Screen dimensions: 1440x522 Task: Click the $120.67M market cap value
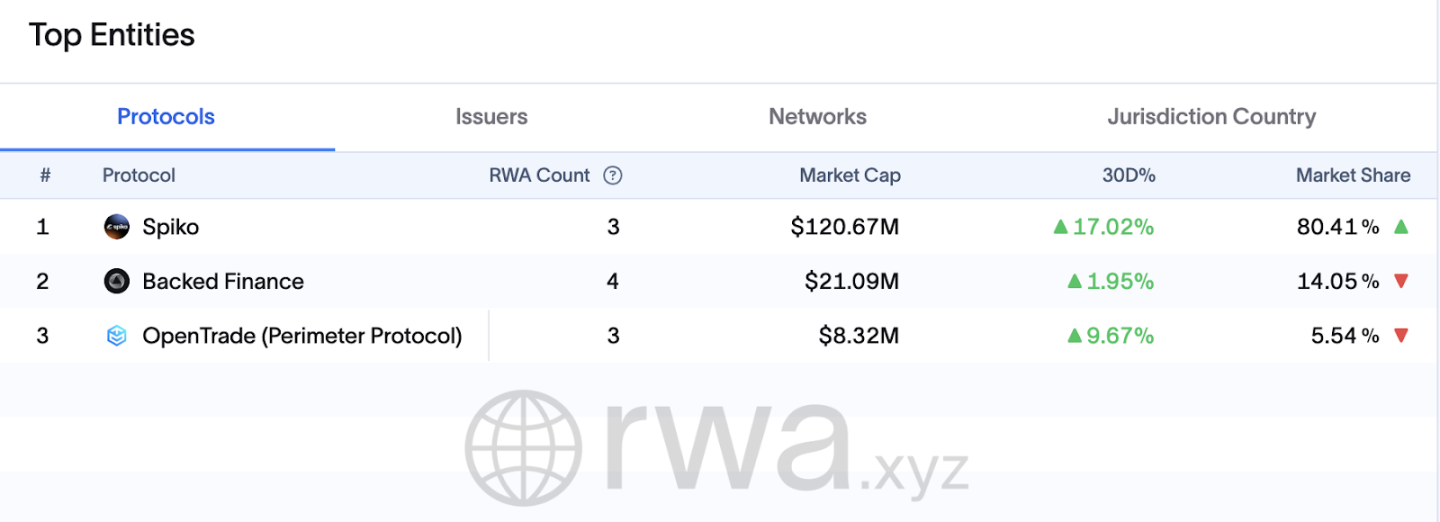tap(845, 227)
